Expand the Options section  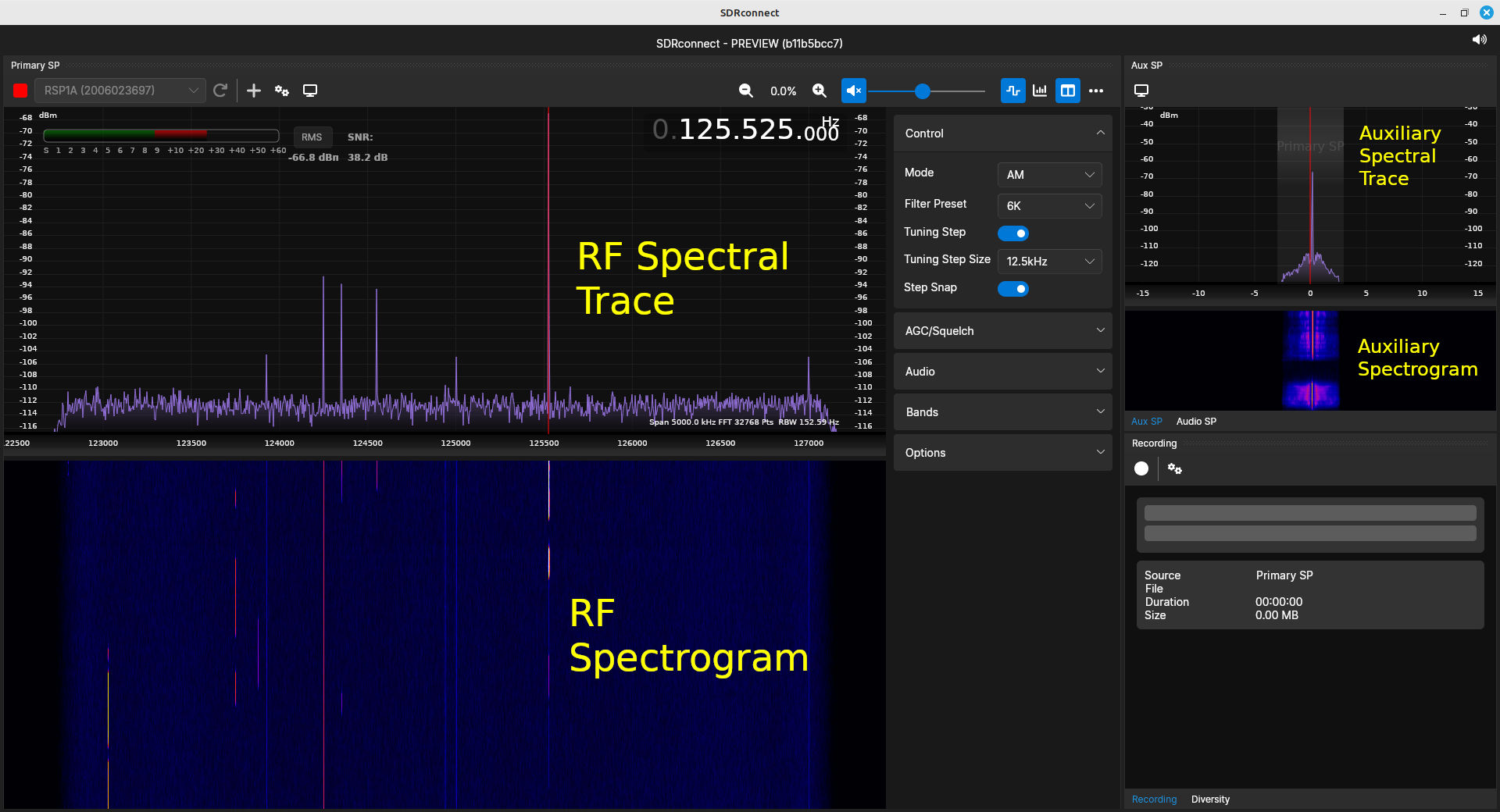(1002, 453)
